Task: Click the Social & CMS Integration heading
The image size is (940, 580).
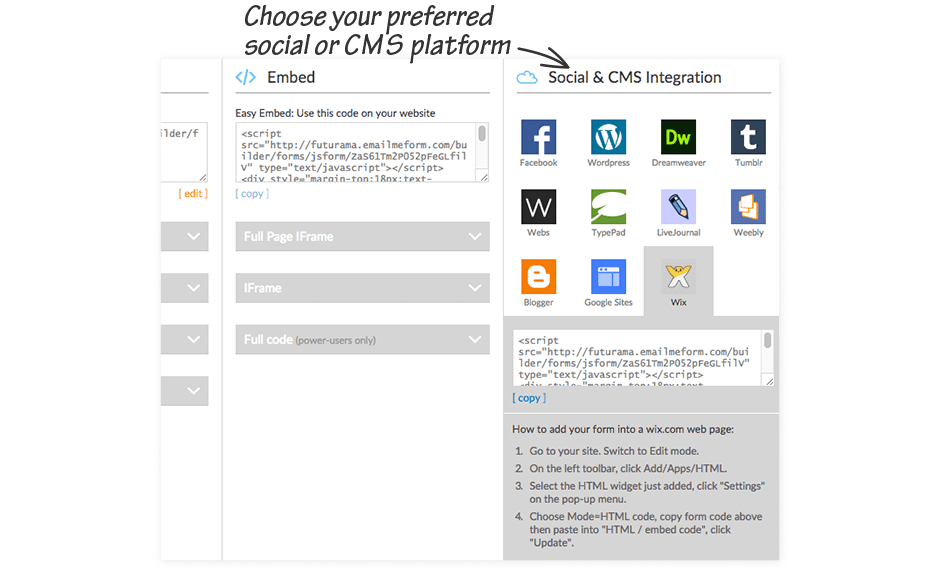Action: (x=635, y=77)
